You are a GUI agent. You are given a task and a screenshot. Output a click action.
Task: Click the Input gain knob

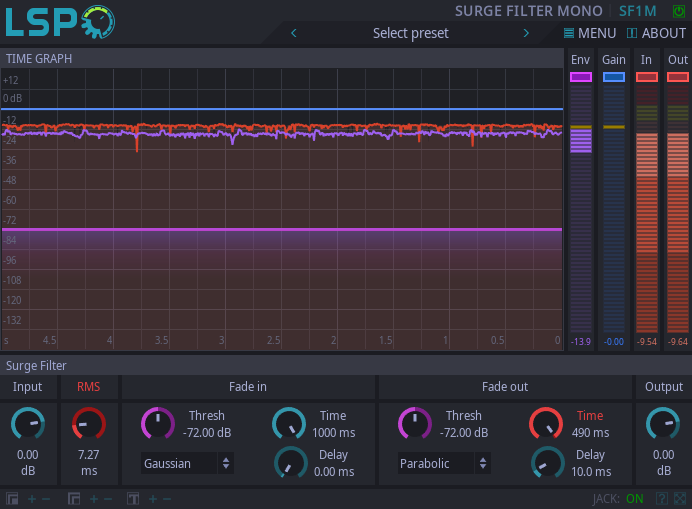pos(27,424)
